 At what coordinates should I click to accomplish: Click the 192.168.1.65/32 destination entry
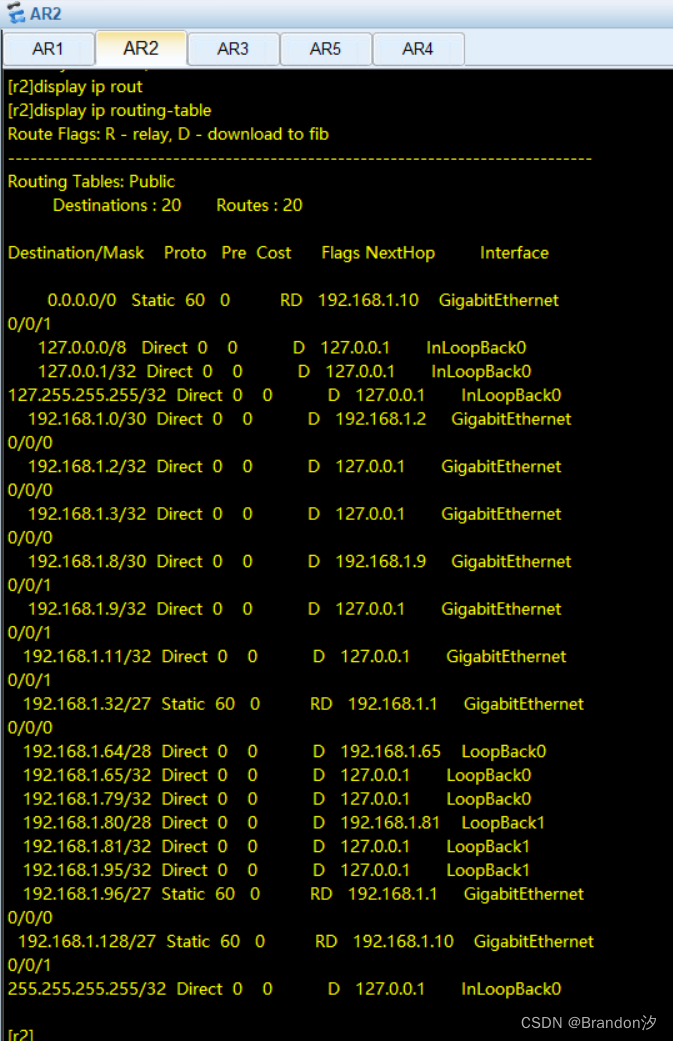tap(87, 775)
